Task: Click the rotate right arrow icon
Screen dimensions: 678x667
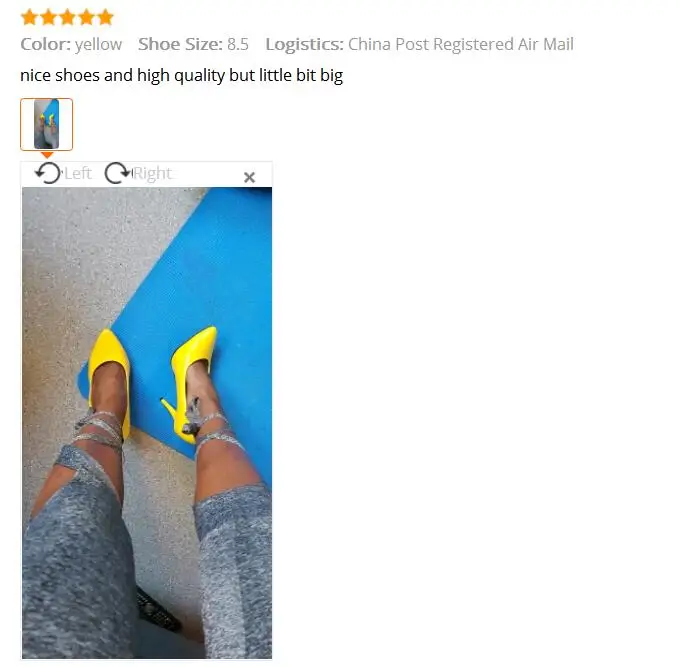Action: pos(118,173)
